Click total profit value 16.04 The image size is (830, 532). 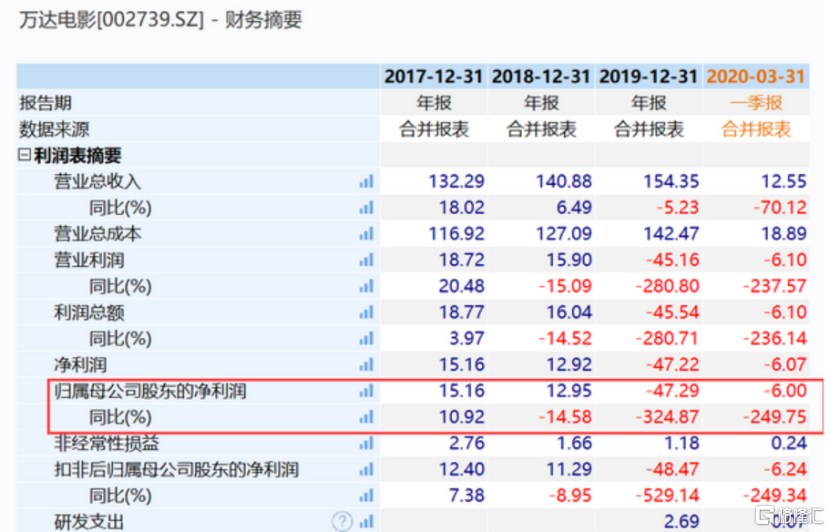pos(569,312)
